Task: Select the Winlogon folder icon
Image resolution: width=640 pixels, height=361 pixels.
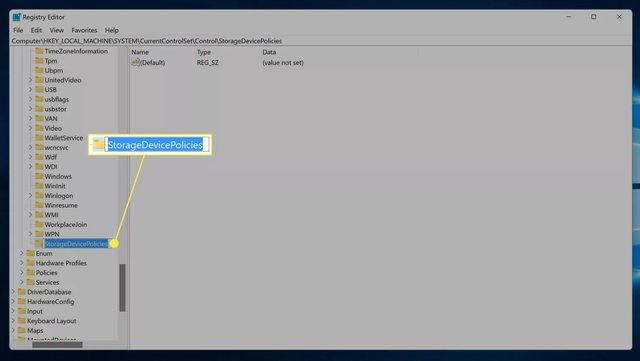Action: tap(39, 196)
